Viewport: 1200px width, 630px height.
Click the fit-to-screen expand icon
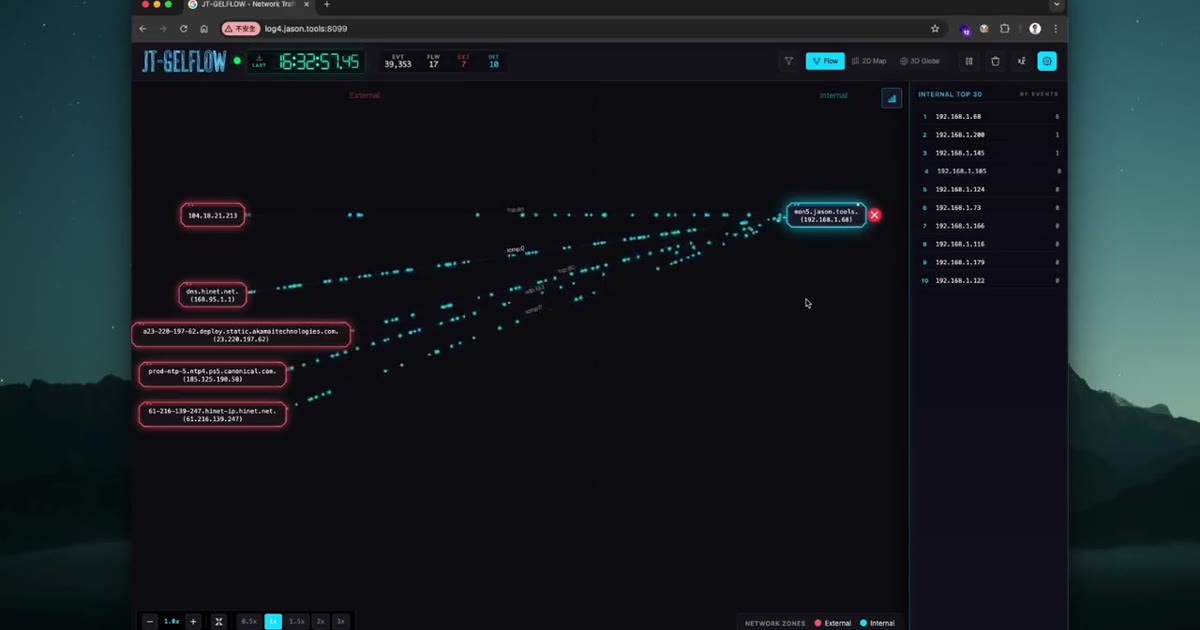pos(219,621)
